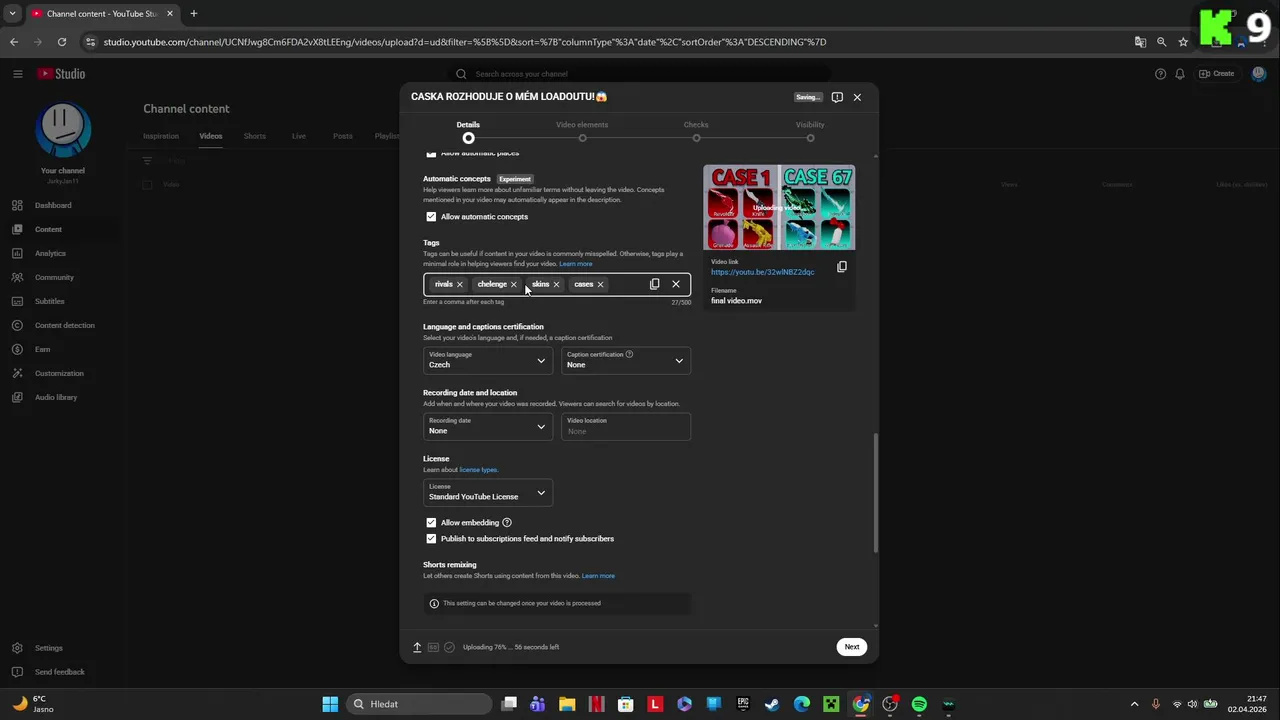Image resolution: width=1280 pixels, height=720 pixels.
Task: Go to the Video elements step
Action: pos(582,131)
